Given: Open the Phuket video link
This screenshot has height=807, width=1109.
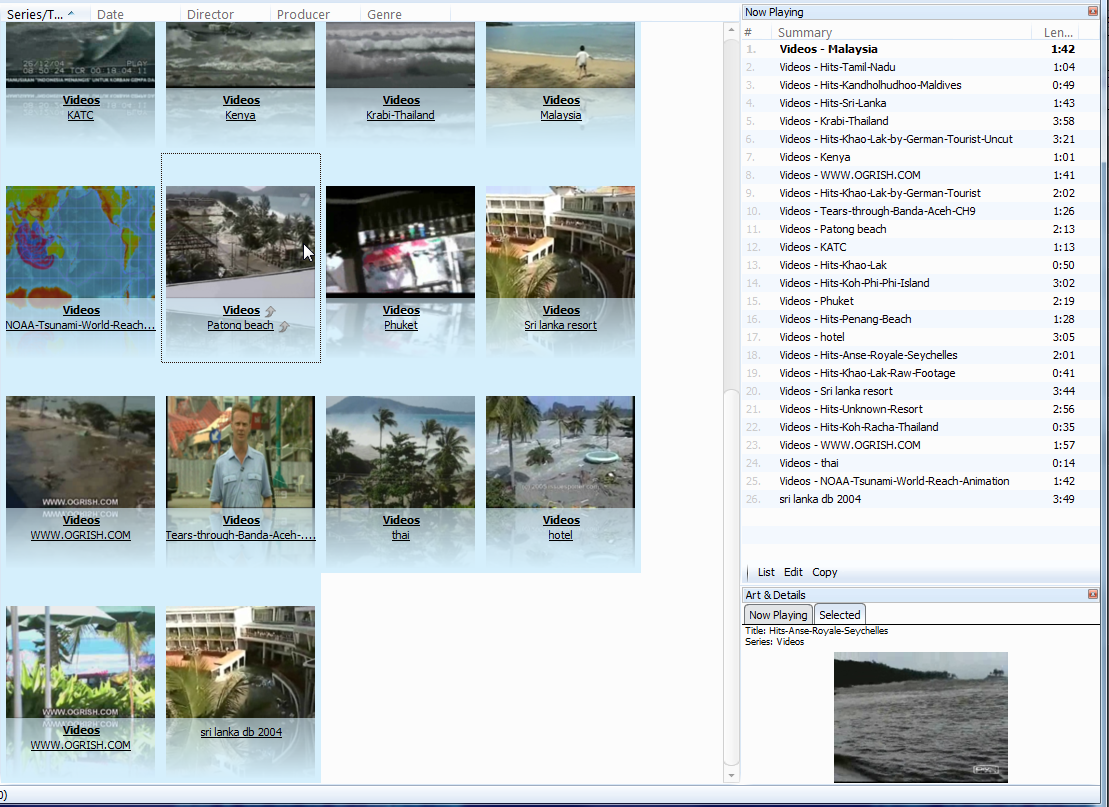Looking at the screenshot, I should click(401, 326).
